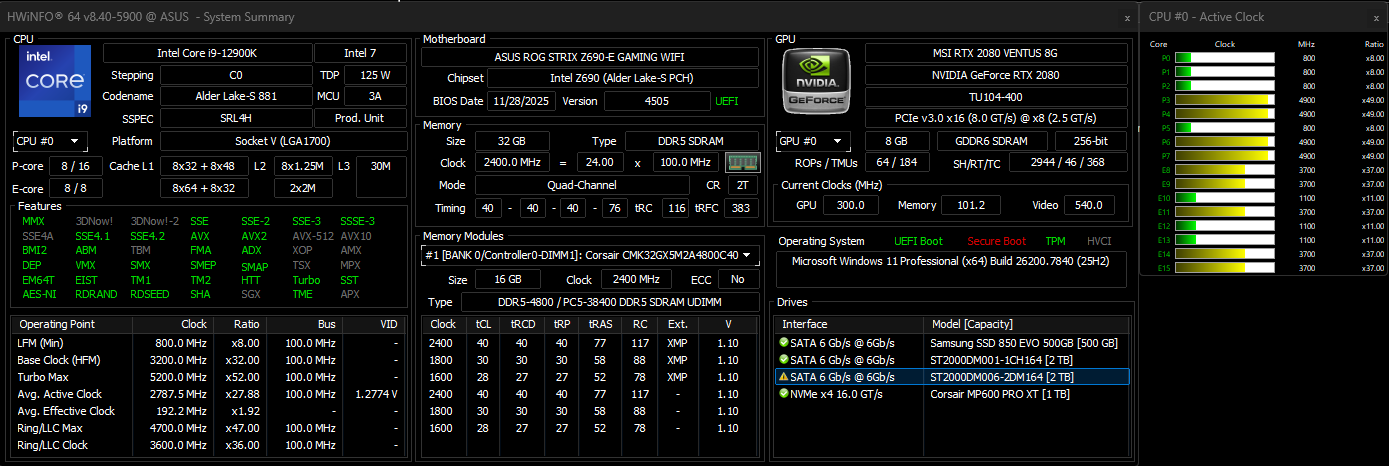This screenshot has height=466, width=1389.
Task: Click the P3 core clock bar
Action: point(1224,100)
